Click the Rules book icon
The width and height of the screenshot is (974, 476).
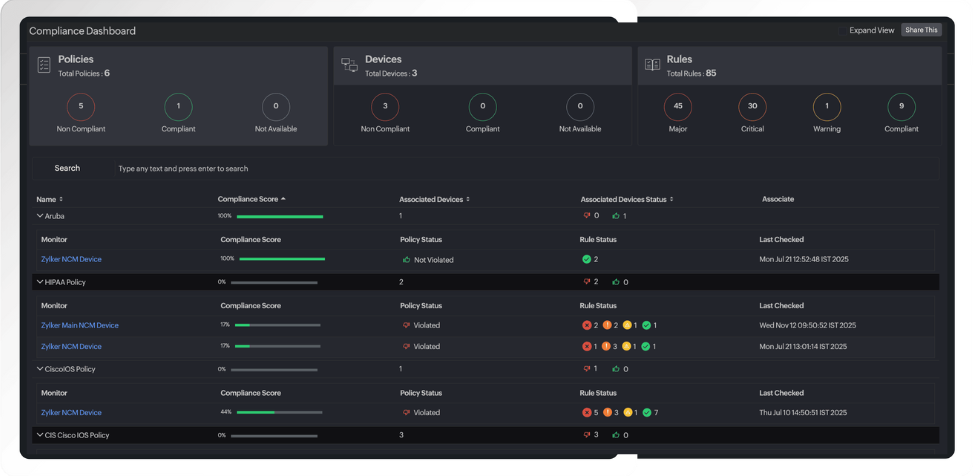coord(652,65)
